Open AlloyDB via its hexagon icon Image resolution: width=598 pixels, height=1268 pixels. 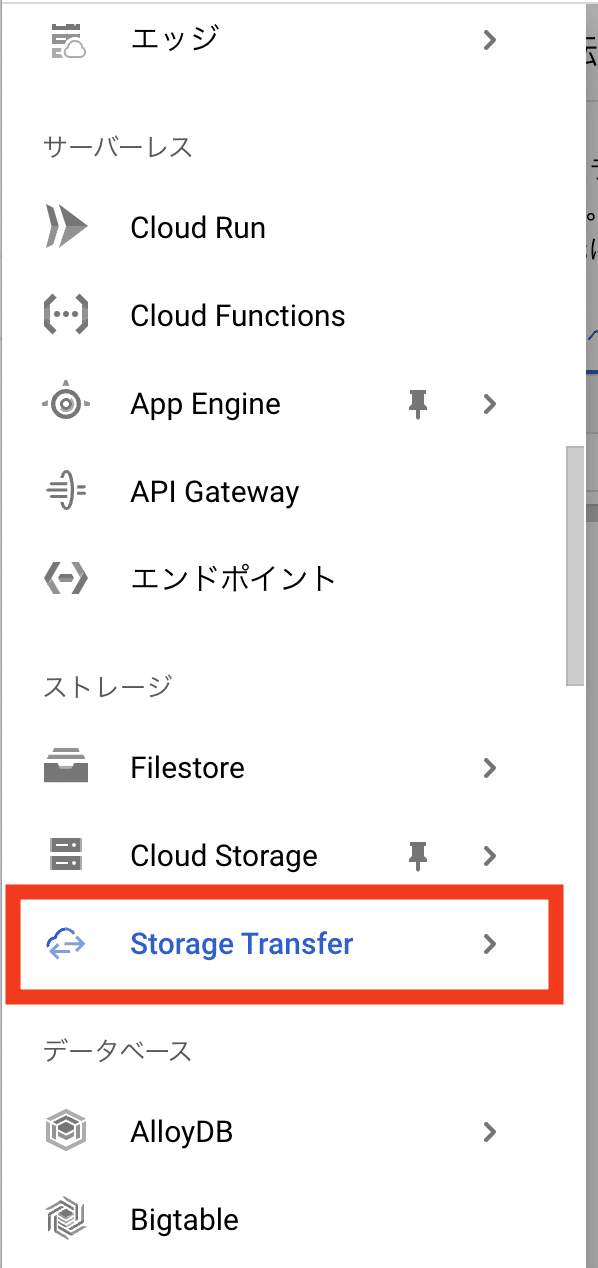(64, 1131)
